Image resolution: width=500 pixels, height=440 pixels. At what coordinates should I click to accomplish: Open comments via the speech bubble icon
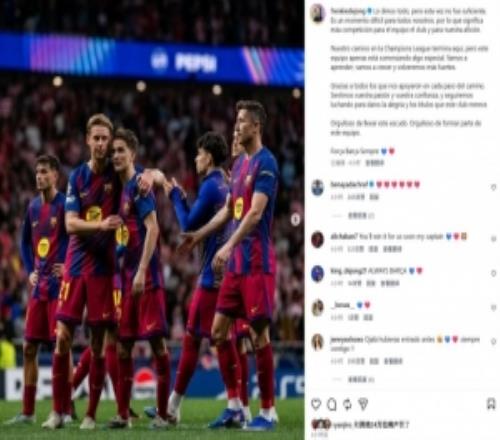coord(332,404)
